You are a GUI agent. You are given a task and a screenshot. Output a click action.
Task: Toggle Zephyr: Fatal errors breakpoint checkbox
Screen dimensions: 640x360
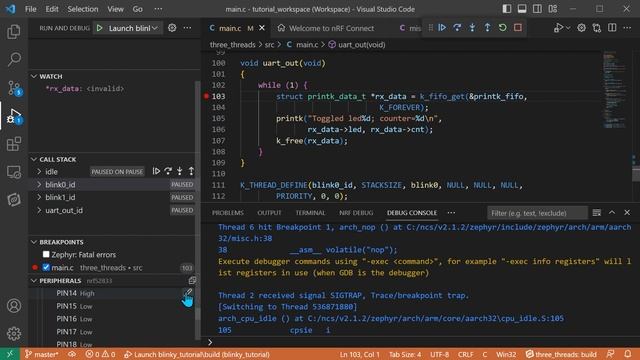point(46,254)
